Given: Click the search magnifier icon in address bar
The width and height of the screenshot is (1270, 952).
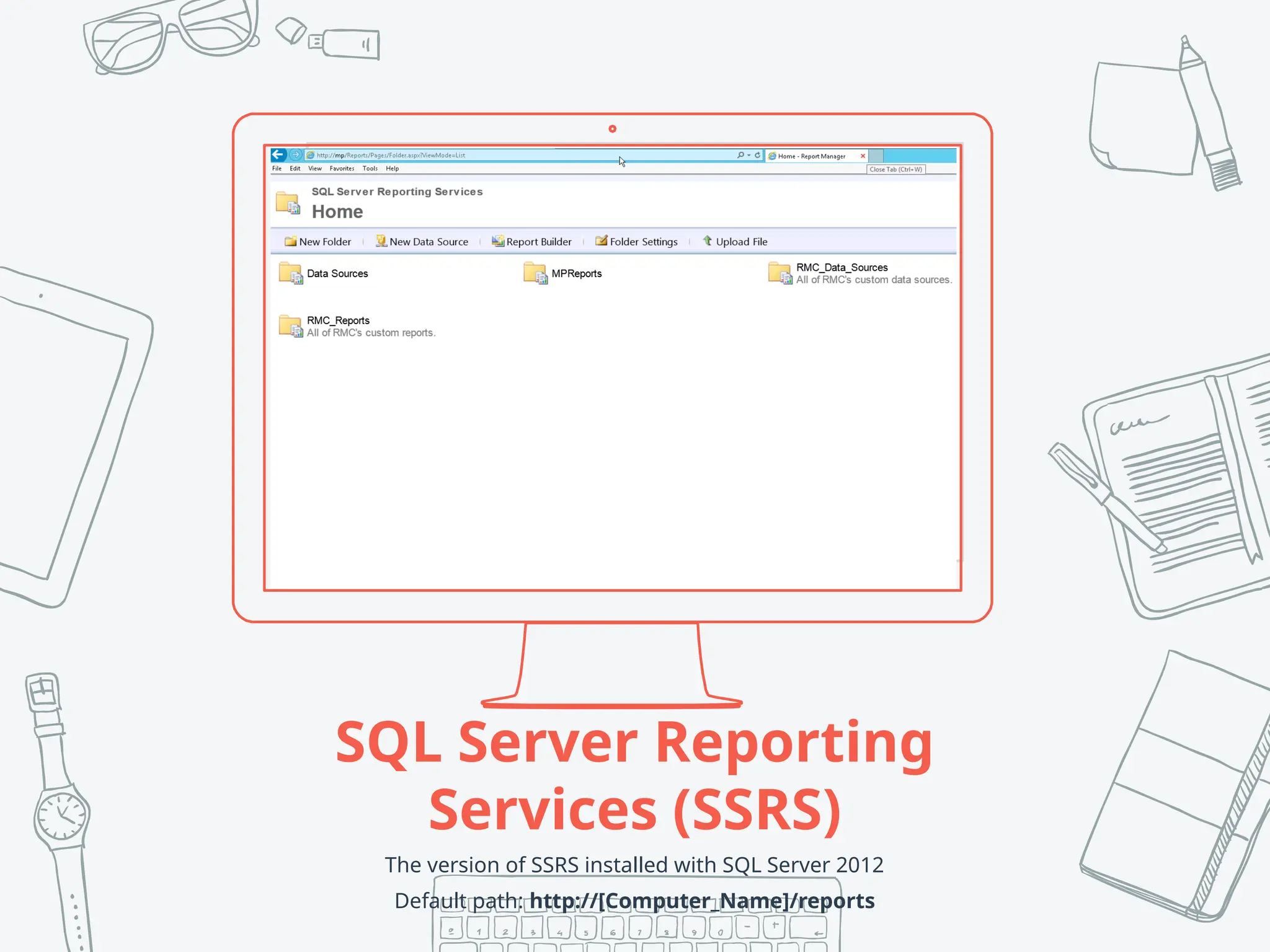Looking at the screenshot, I should pos(740,155).
